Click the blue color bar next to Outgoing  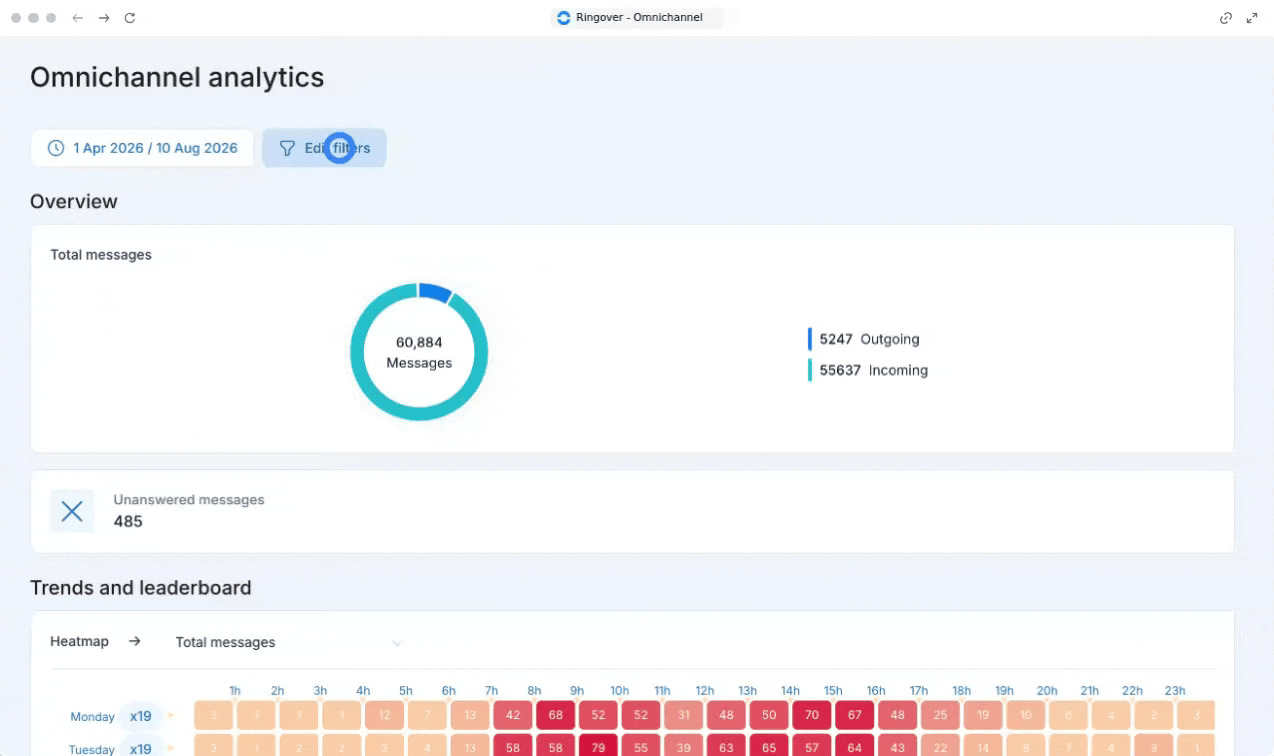point(810,339)
